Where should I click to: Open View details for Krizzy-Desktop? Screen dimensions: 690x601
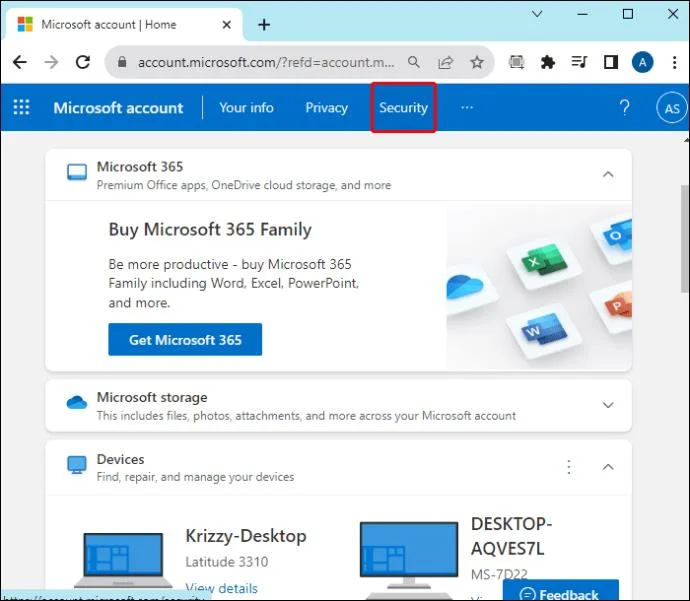coord(221,588)
